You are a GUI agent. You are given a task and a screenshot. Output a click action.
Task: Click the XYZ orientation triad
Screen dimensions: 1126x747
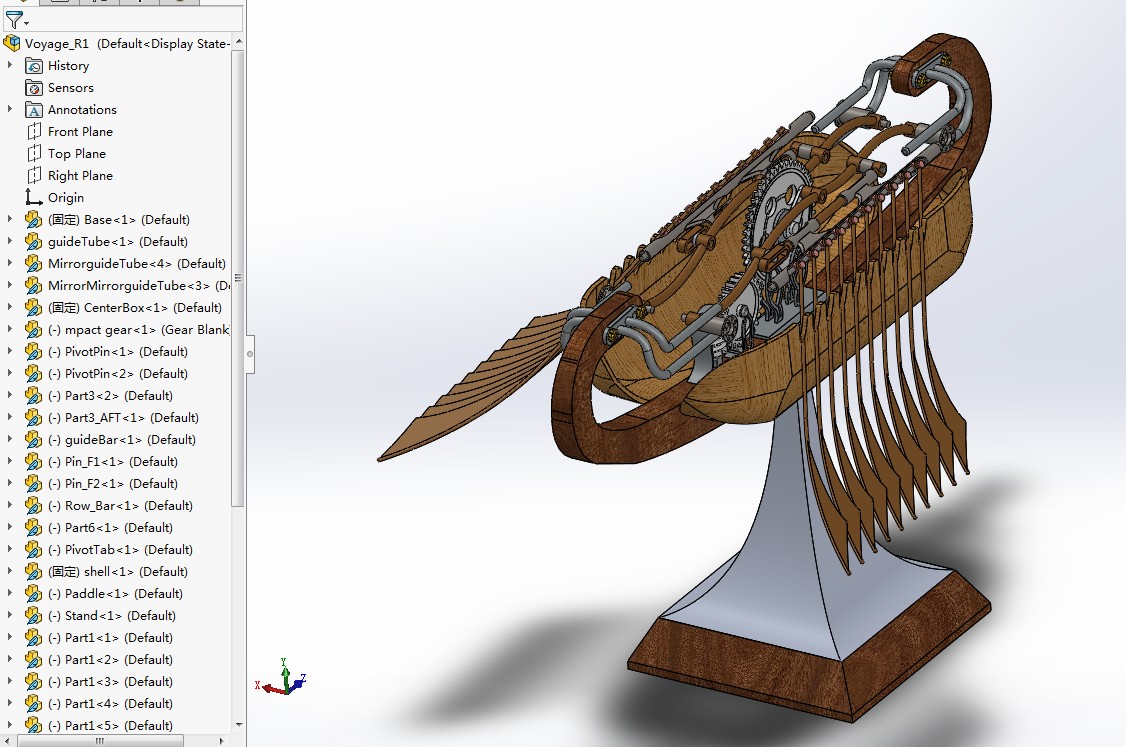pyautogui.click(x=283, y=679)
